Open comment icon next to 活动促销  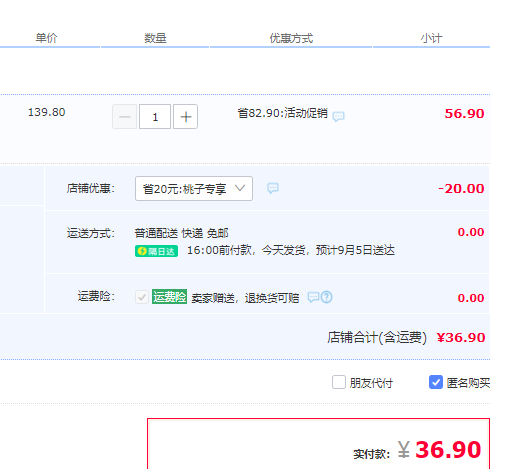pyautogui.click(x=338, y=116)
